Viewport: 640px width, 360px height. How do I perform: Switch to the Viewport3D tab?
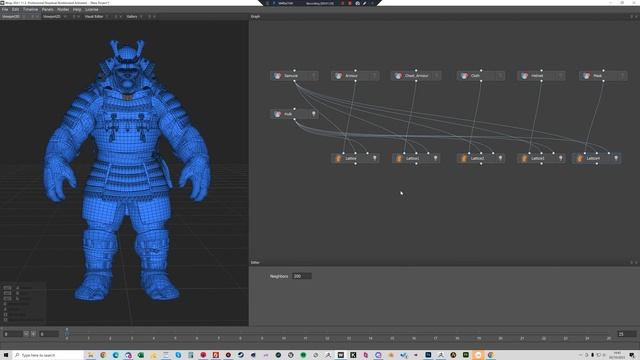pos(11,17)
